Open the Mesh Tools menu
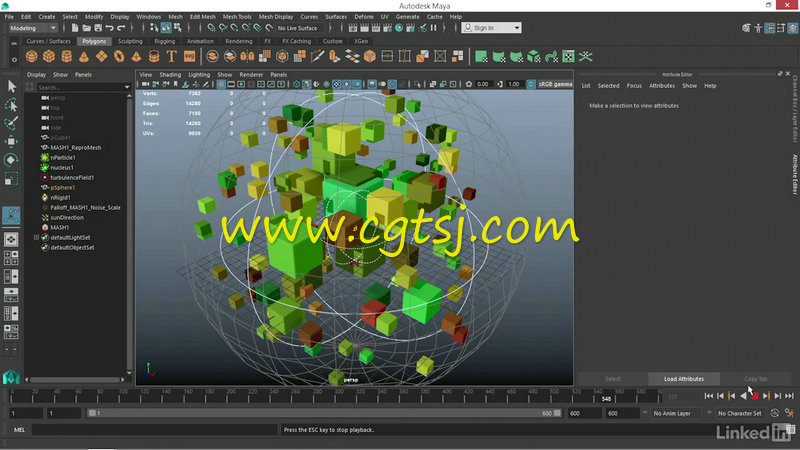Viewport: 800px width, 450px height. tap(237, 17)
